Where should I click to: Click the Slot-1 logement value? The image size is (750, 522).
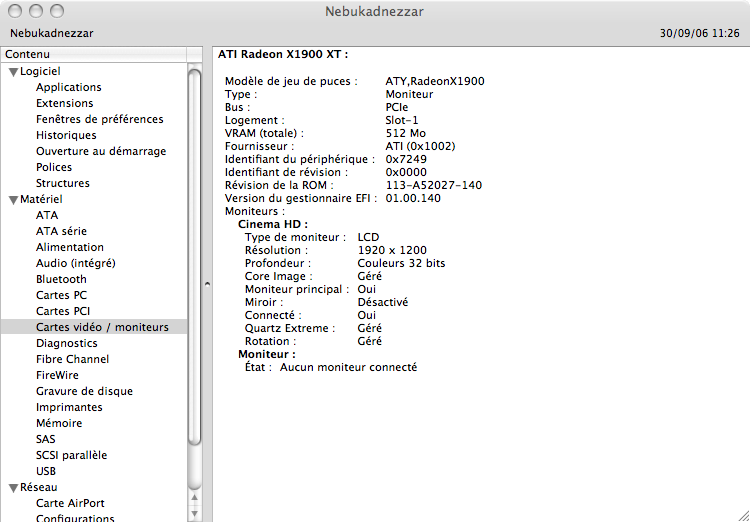(x=402, y=120)
